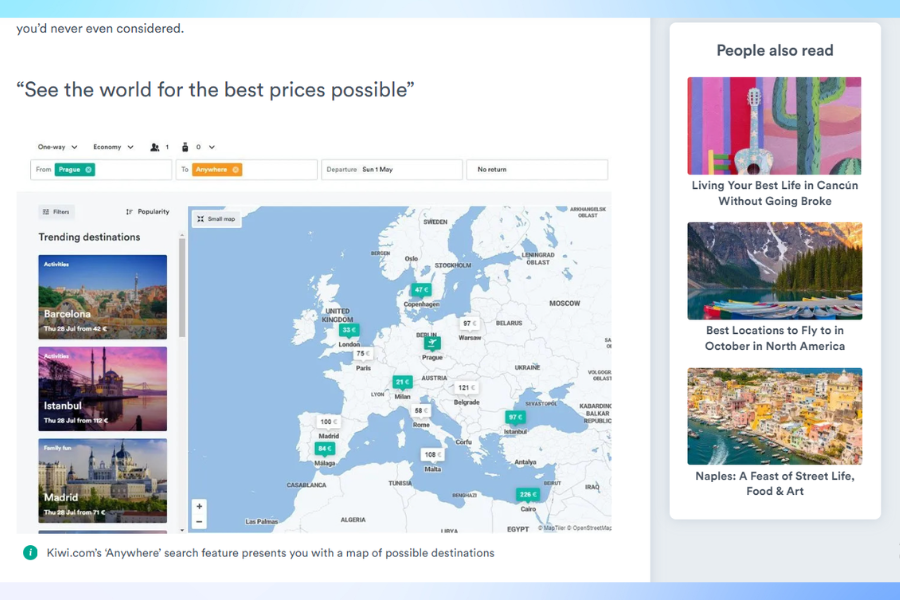This screenshot has height=600, width=900.
Task: Click the green info icon in caption
Action: click(31, 553)
